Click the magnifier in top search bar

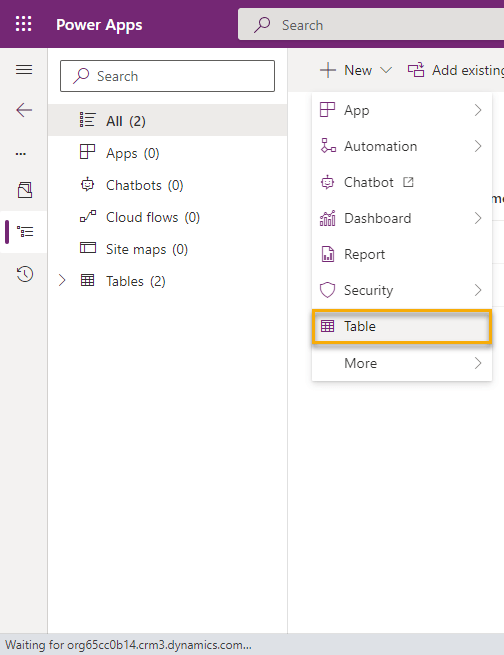pos(262,25)
